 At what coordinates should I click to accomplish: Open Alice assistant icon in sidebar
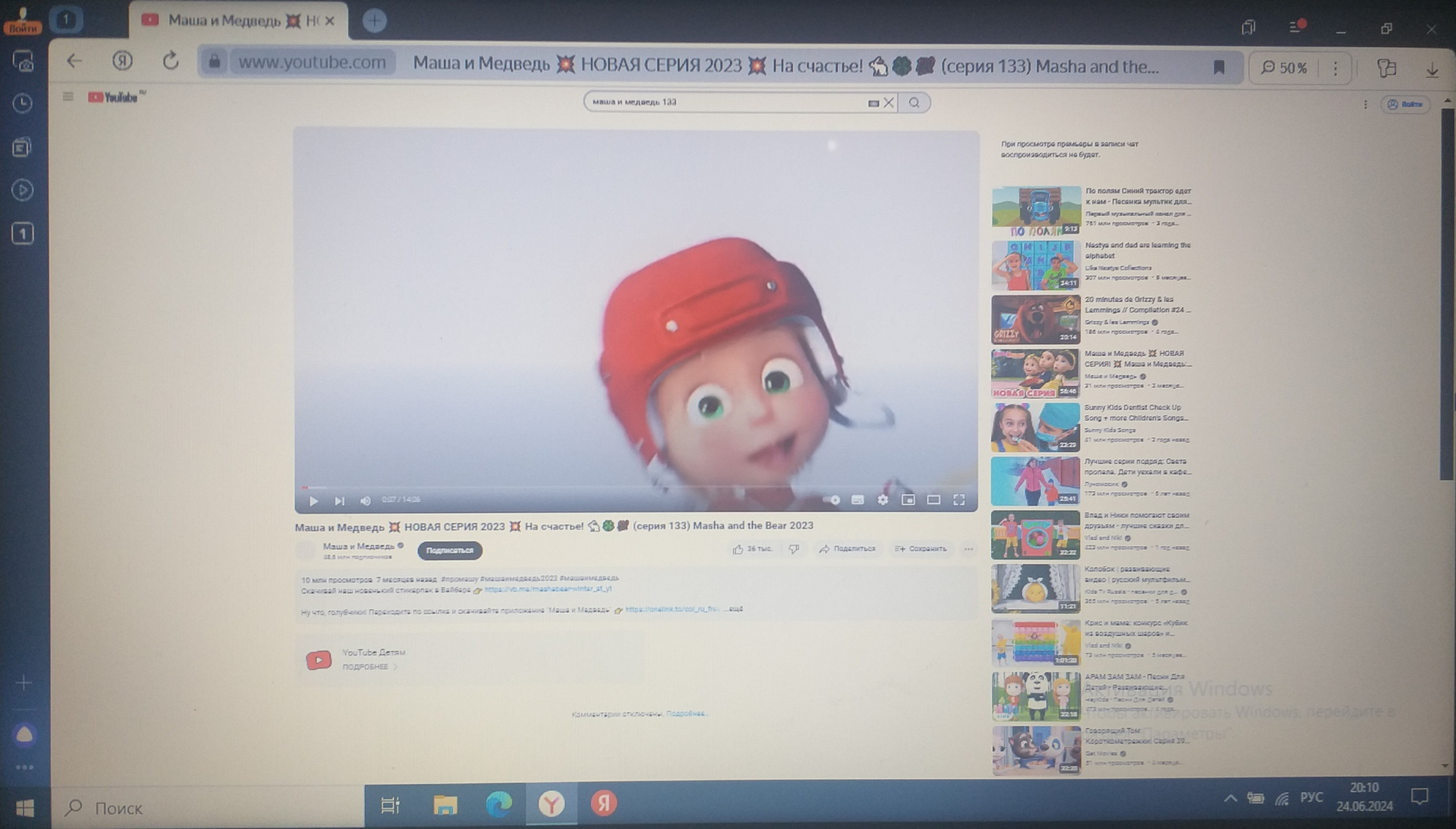24,735
